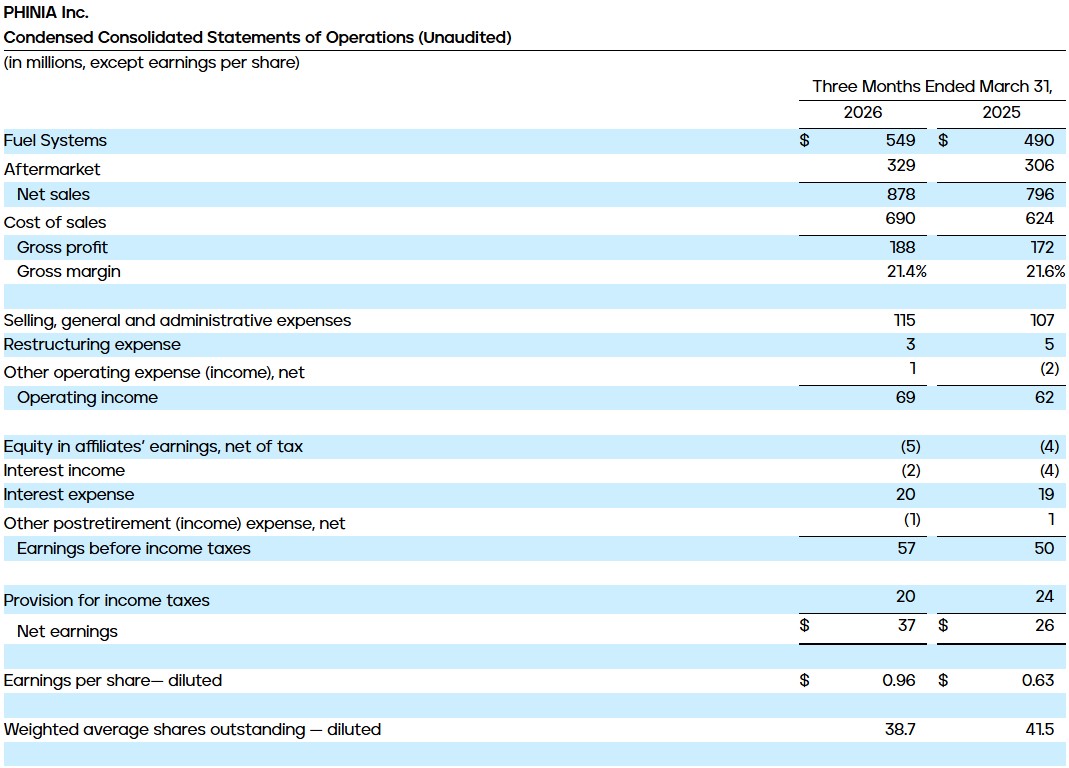Click Gross margin value 21.6%
Viewport: 1069px width, 768px height.
1045,271
